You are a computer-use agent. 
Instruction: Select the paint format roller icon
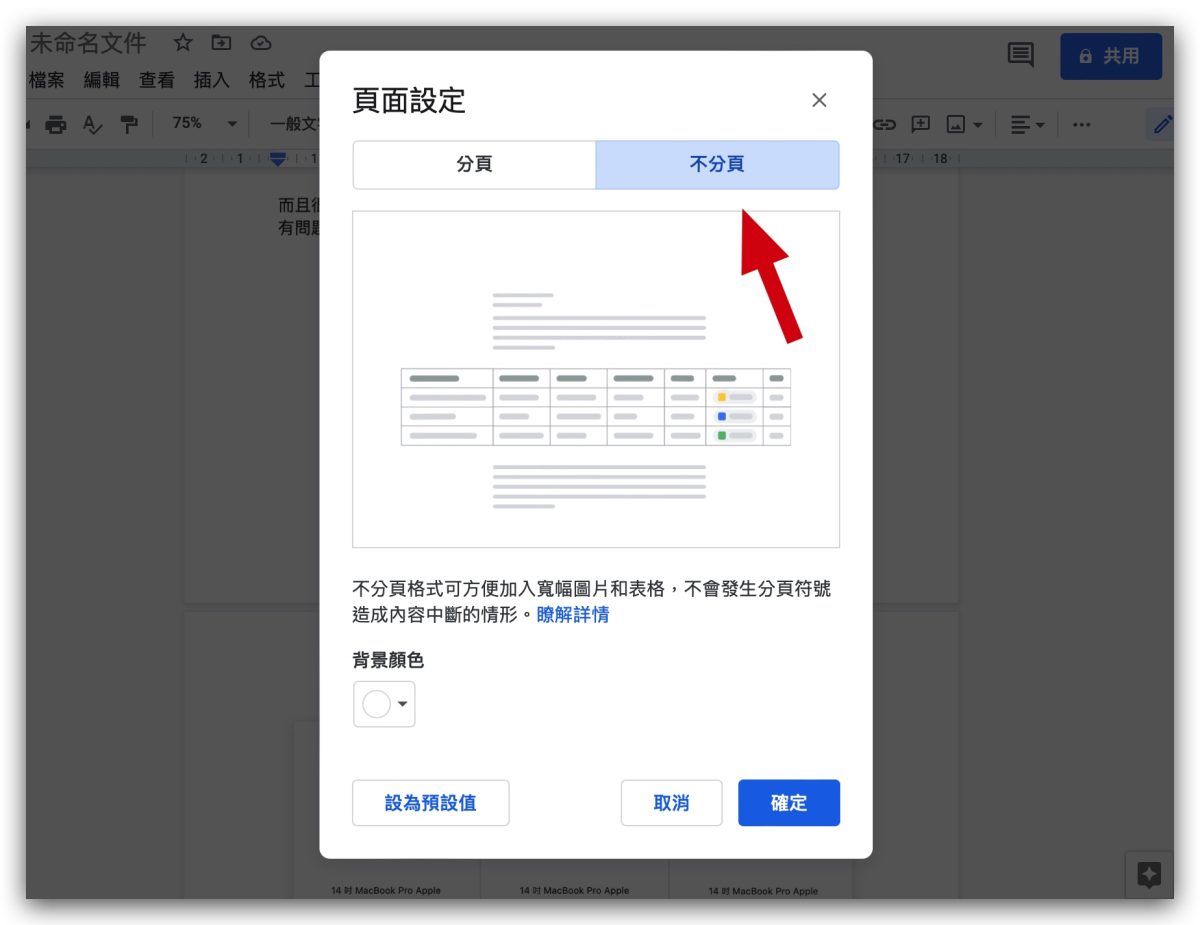pos(129,124)
